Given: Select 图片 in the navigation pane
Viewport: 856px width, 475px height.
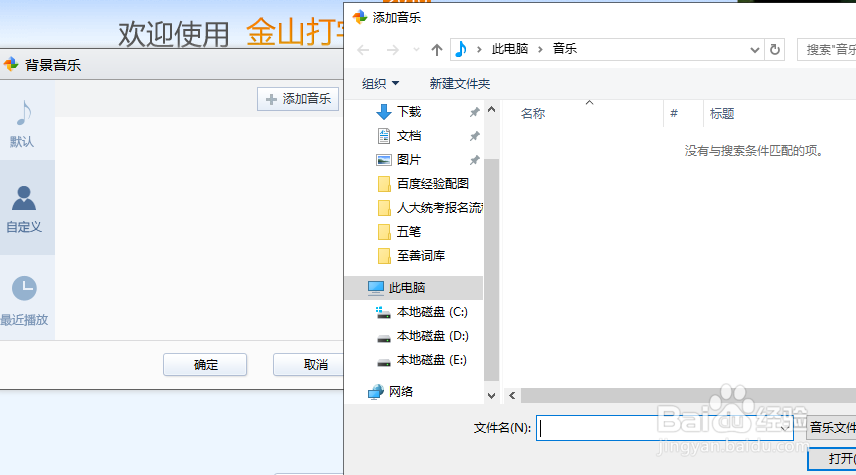Looking at the screenshot, I should (x=409, y=160).
